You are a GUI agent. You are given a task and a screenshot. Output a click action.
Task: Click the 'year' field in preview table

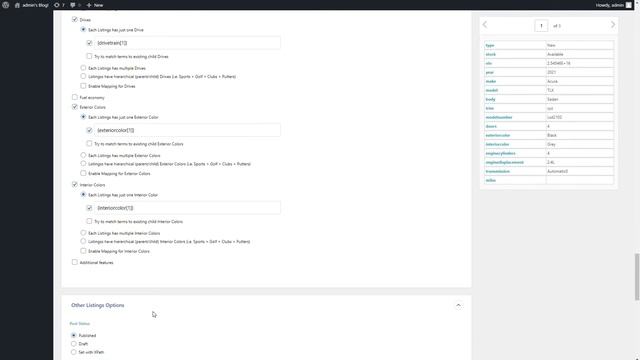490,72
